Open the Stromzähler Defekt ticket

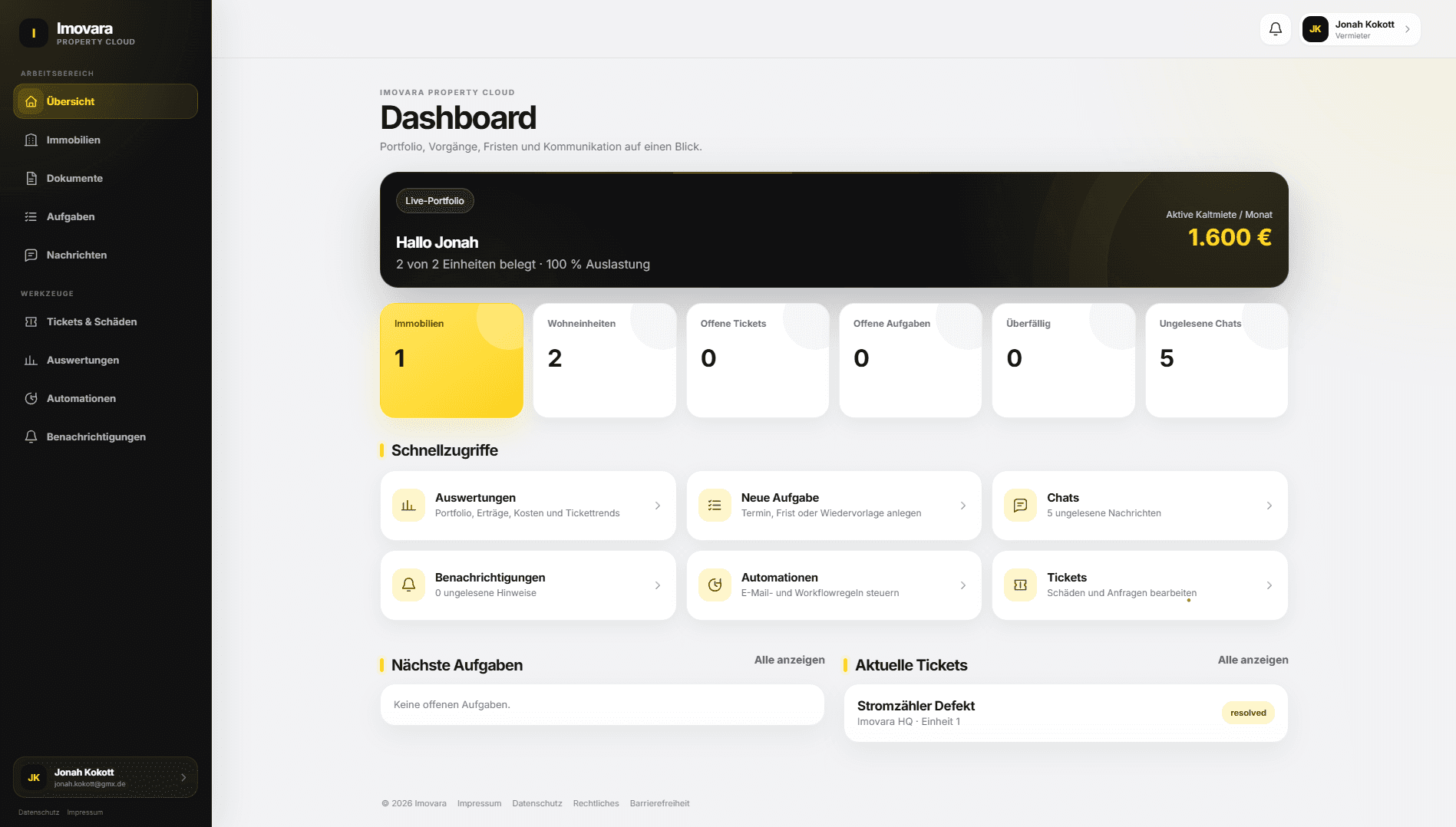pos(1066,713)
